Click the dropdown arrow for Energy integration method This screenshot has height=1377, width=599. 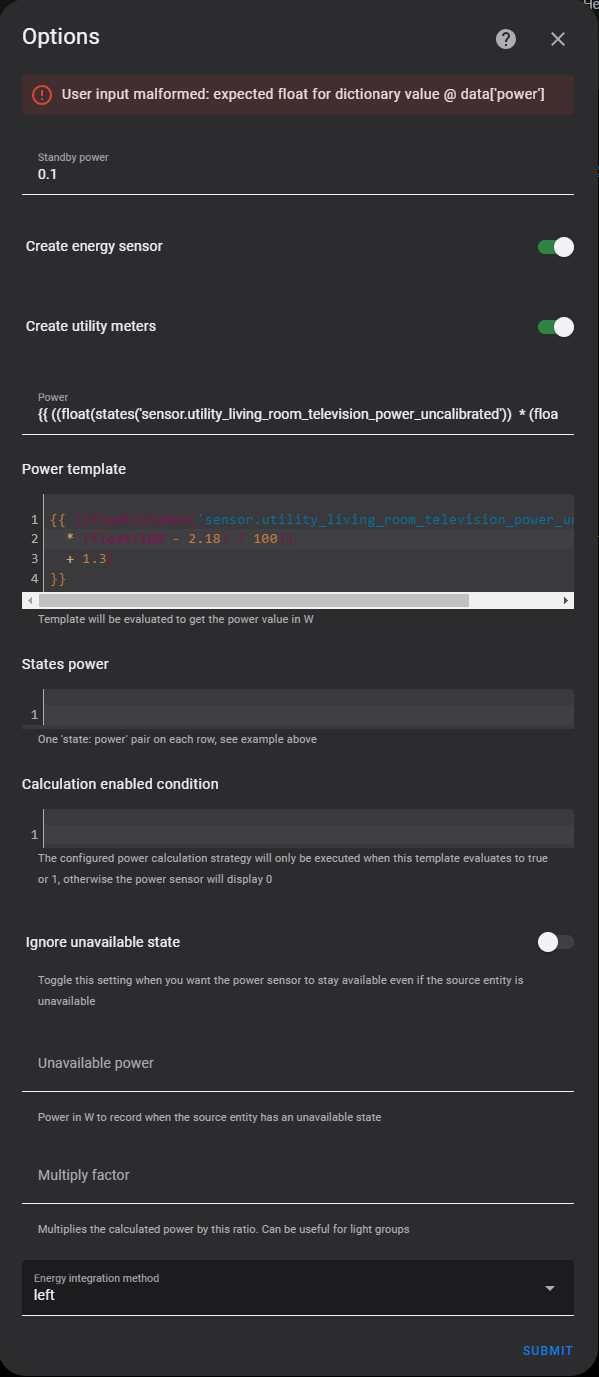[x=548, y=1288]
